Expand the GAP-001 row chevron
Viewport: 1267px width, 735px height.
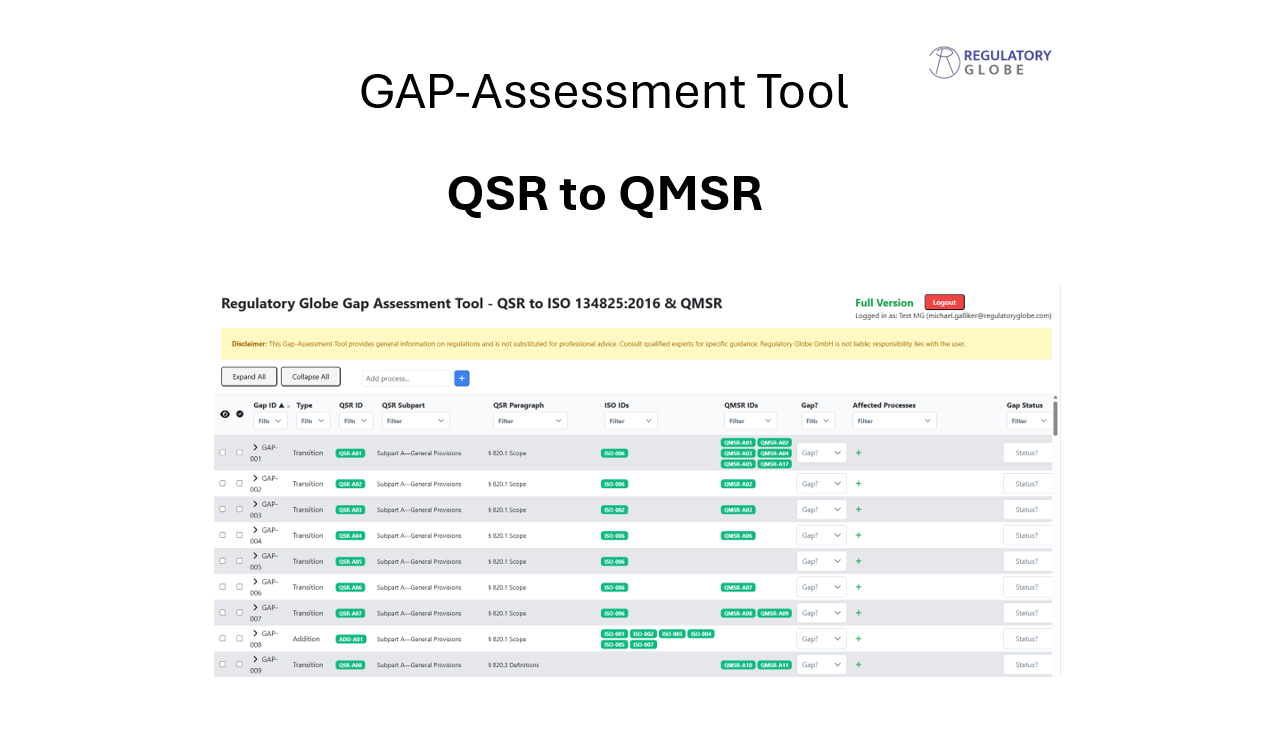(255, 448)
